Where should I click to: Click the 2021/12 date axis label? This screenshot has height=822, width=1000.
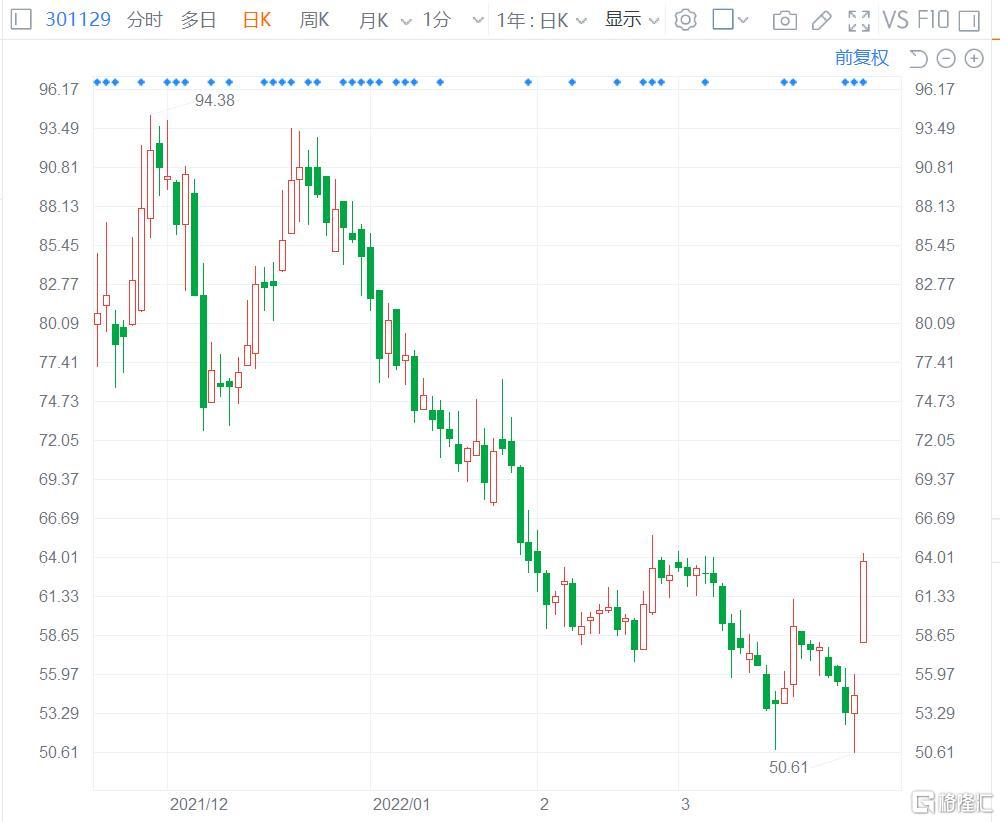(x=198, y=804)
